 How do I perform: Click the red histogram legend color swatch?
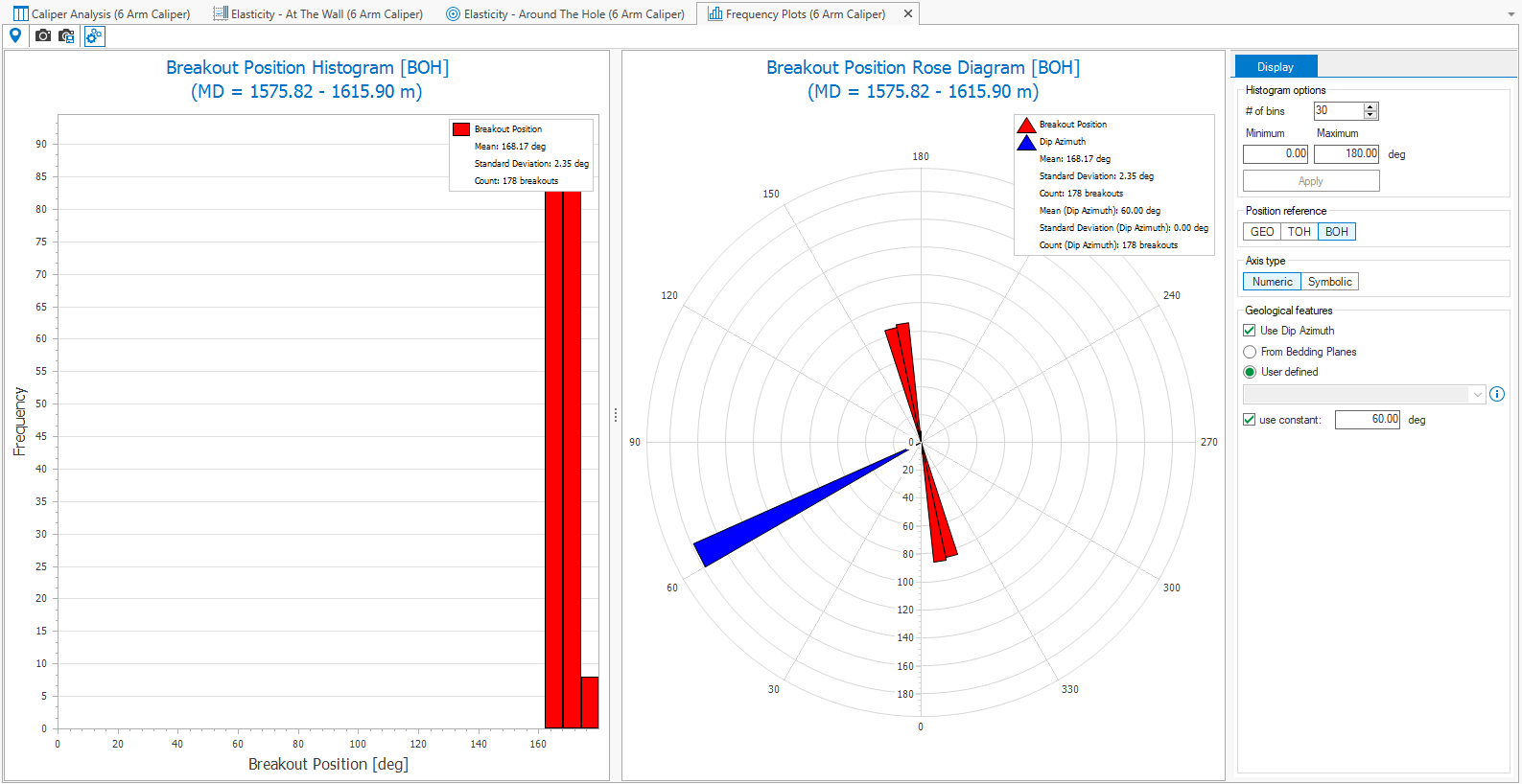pyautogui.click(x=461, y=129)
